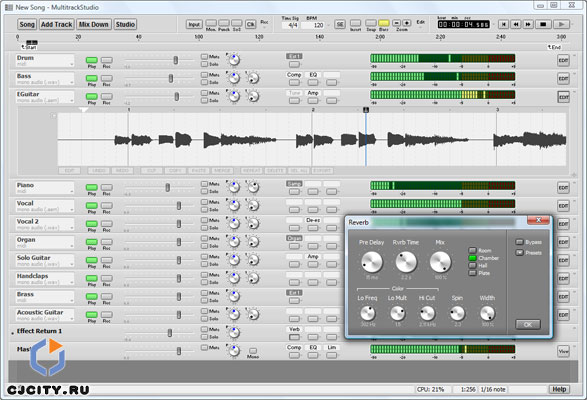
Task: Click the Play transport button
Action: pos(561,24)
